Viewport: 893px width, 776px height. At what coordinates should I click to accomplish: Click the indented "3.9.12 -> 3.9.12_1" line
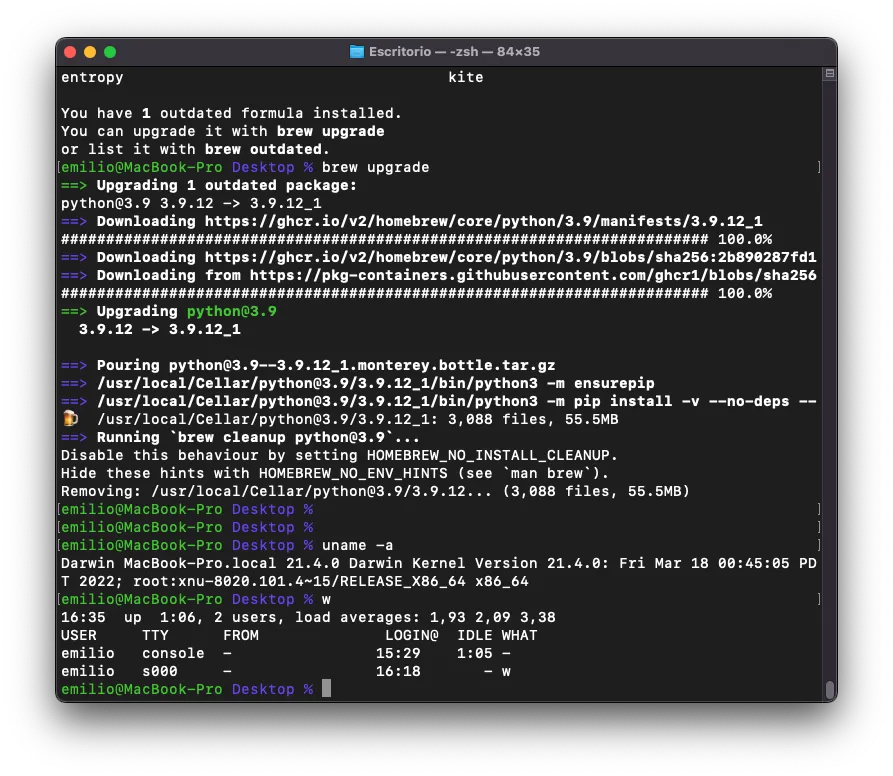click(x=159, y=330)
